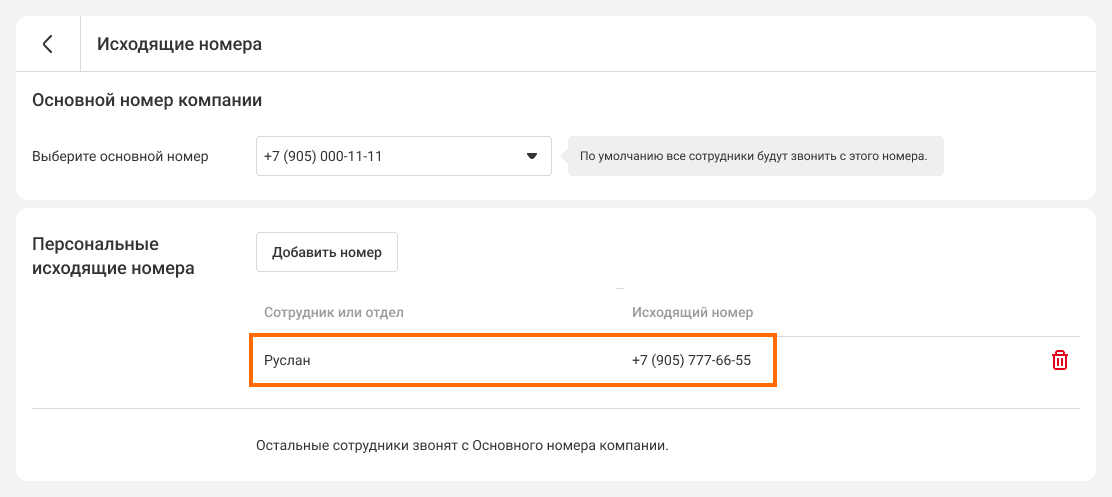Click the empty row space left of the trash icon

[910, 361]
